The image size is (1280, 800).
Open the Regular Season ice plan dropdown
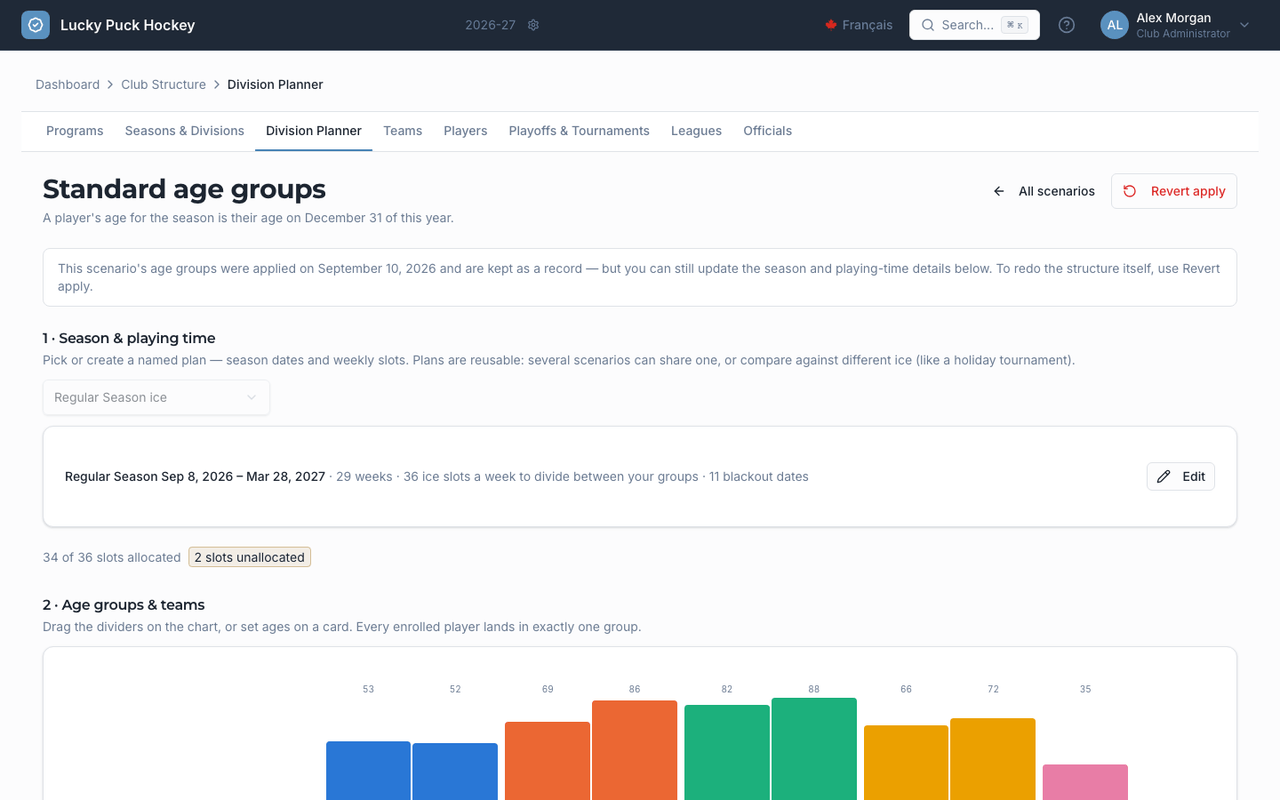tap(156, 397)
